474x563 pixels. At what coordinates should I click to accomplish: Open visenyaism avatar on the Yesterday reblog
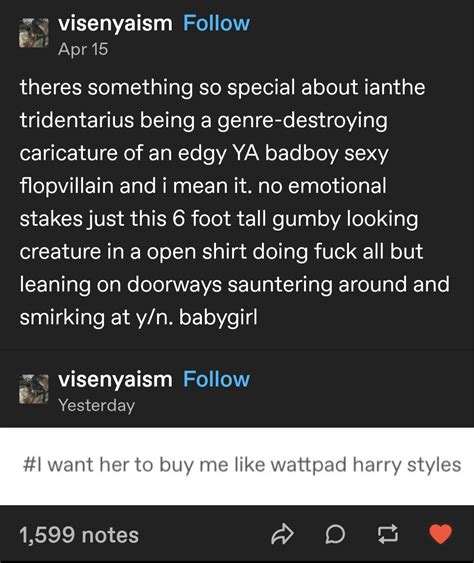34,389
